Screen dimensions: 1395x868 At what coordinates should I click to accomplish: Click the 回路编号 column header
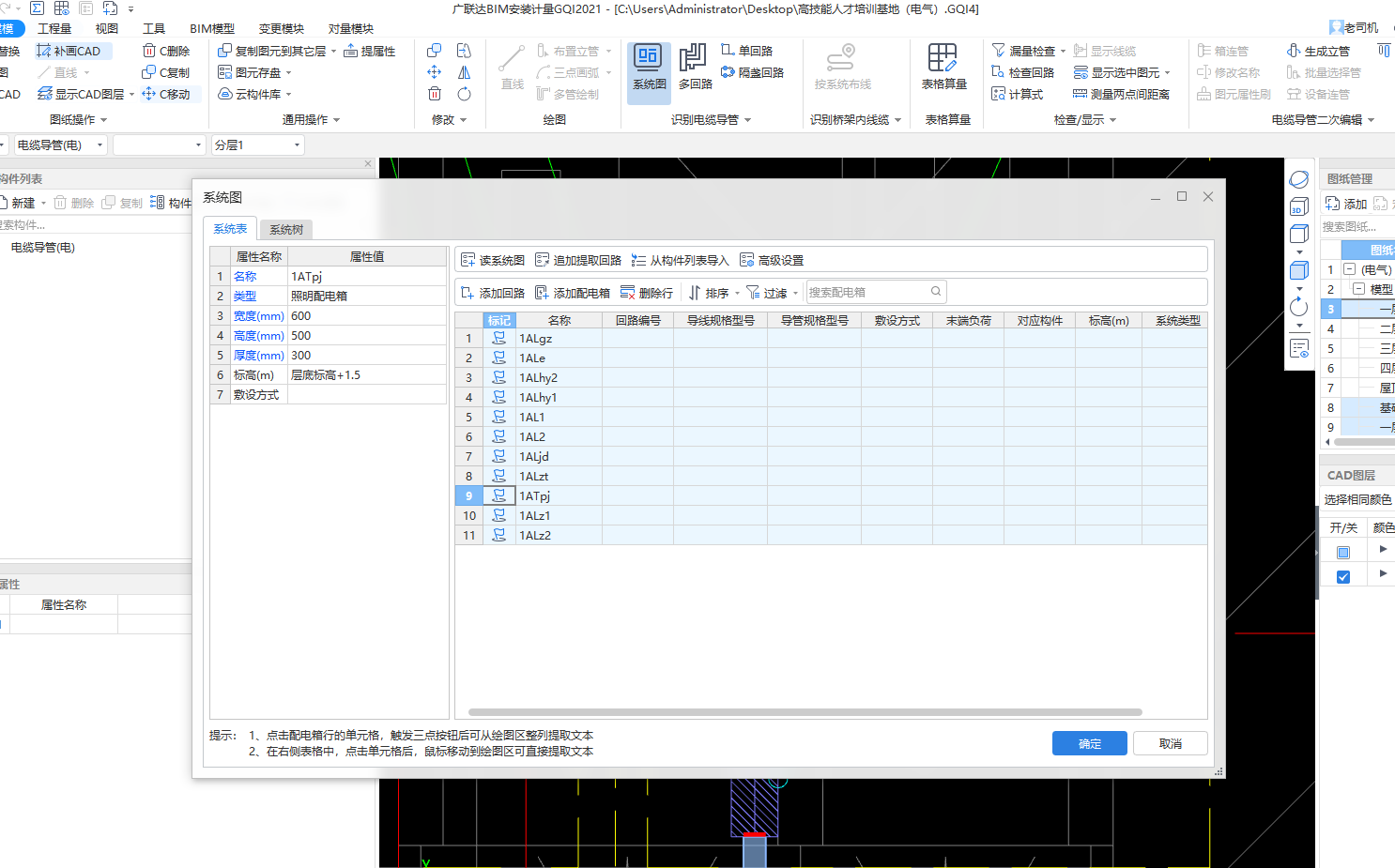[638, 320]
